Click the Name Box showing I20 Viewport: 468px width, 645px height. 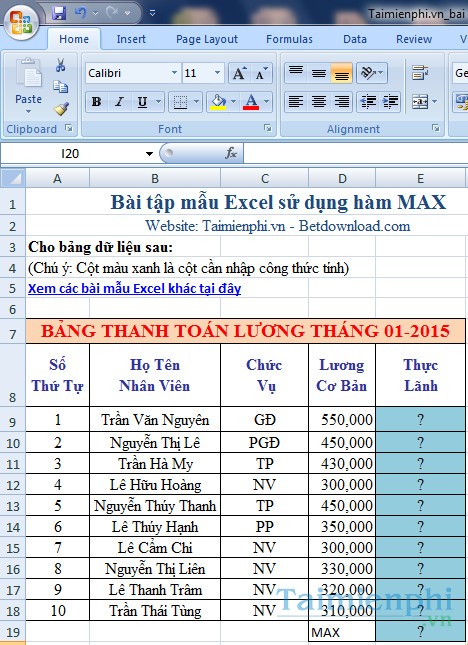click(70, 154)
